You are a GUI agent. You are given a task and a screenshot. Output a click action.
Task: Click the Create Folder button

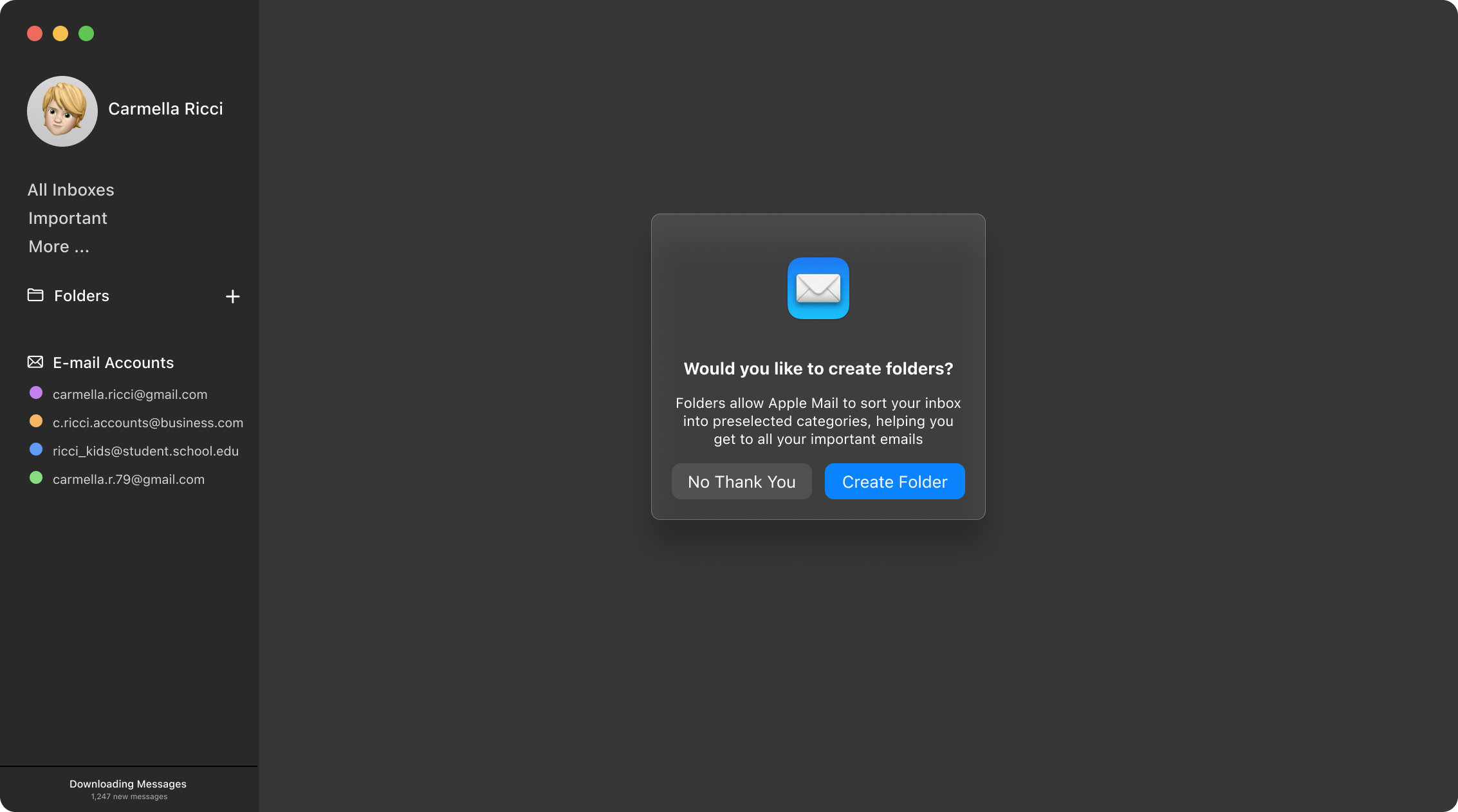(894, 481)
